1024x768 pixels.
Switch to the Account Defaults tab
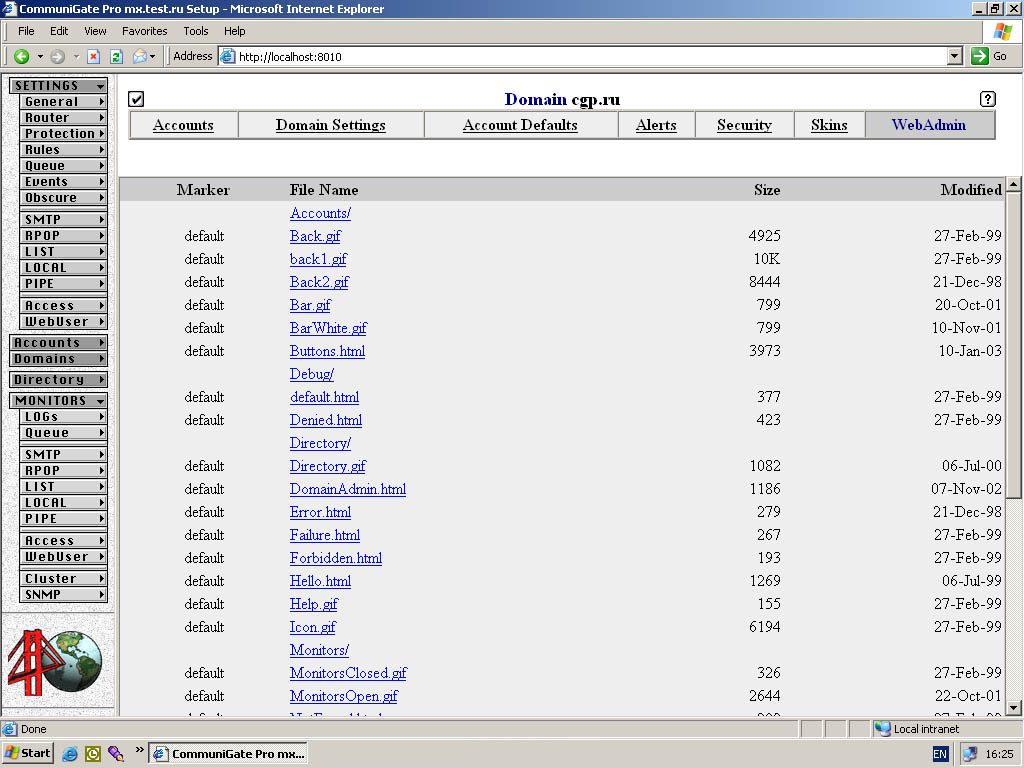[520, 125]
